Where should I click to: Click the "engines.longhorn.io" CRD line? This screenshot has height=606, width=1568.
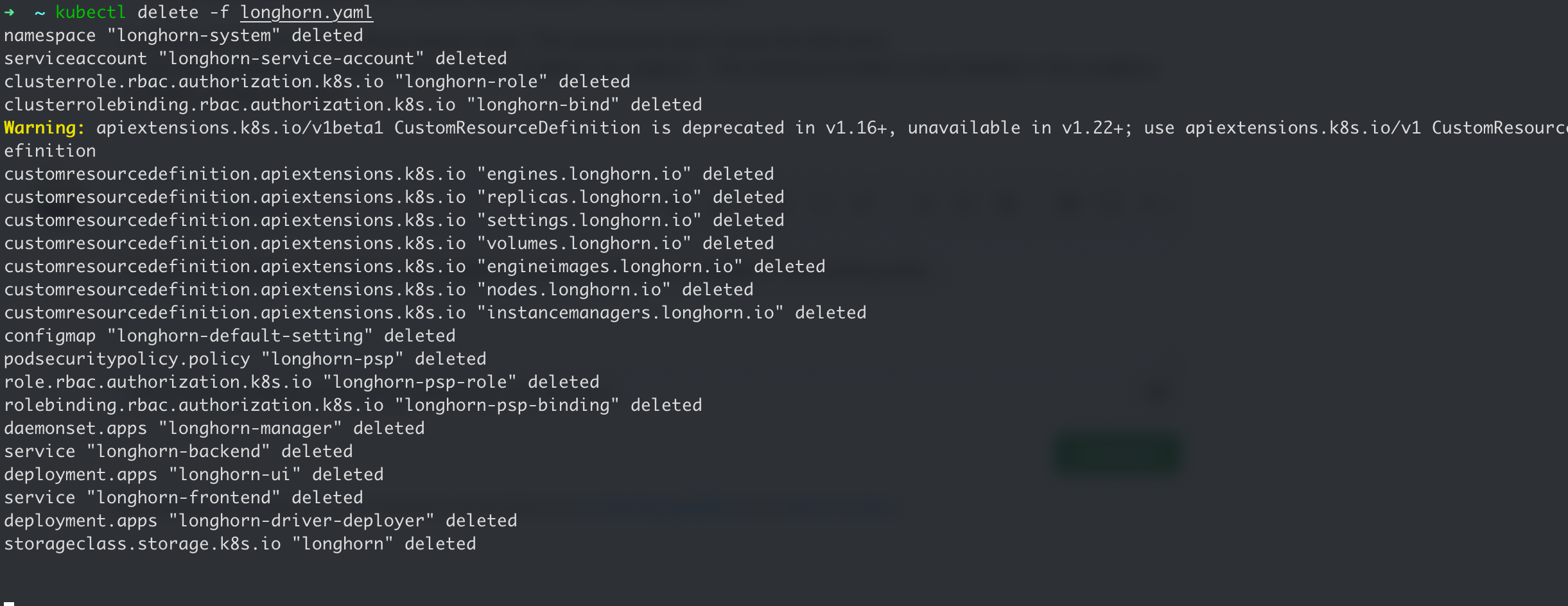pyautogui.click(x=389, y=174)
